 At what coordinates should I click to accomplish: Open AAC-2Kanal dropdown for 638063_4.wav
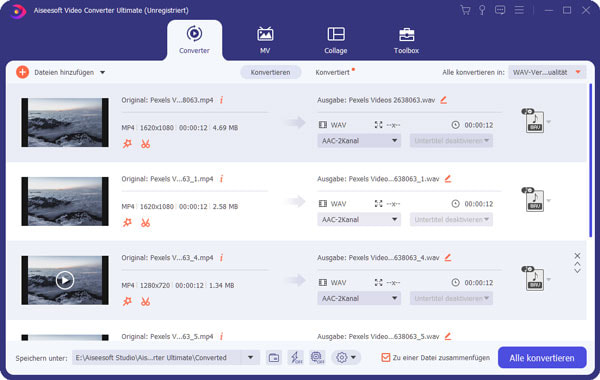359,298
